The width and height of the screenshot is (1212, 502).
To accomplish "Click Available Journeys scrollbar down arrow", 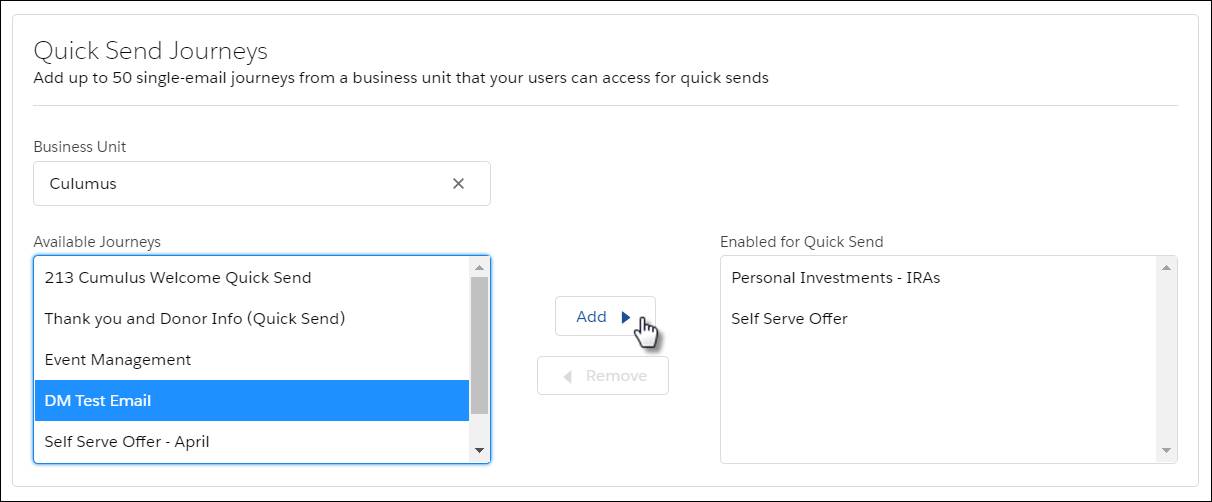I will tap(480, 451).
